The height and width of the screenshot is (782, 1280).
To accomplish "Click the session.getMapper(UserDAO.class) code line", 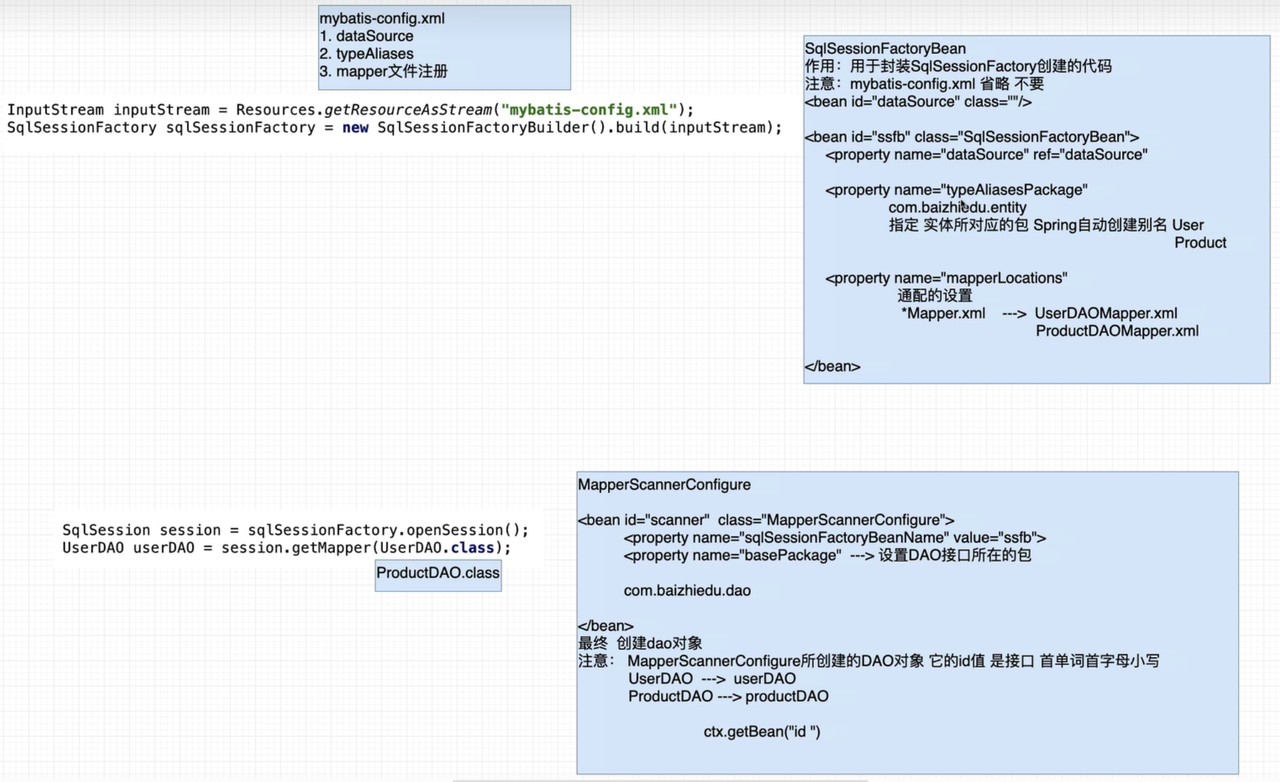I will 286,548.
